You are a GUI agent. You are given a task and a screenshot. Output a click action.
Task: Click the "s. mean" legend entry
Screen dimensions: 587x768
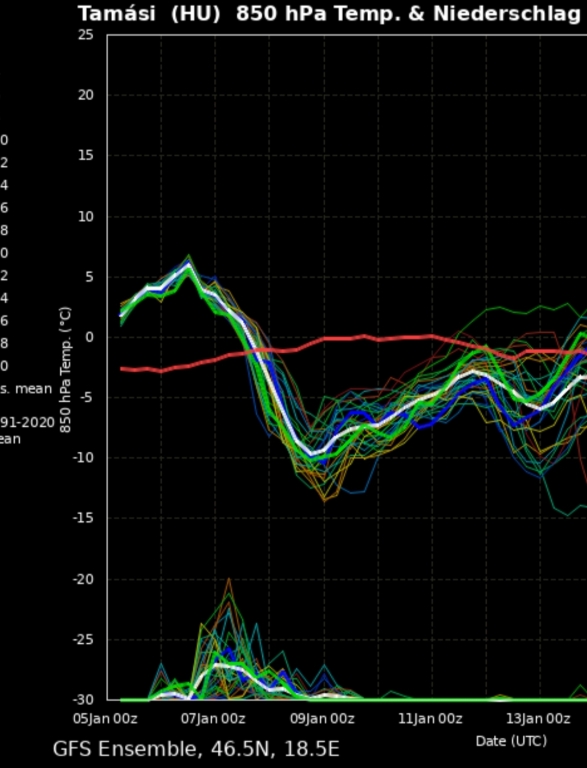(x=25, y=389)
